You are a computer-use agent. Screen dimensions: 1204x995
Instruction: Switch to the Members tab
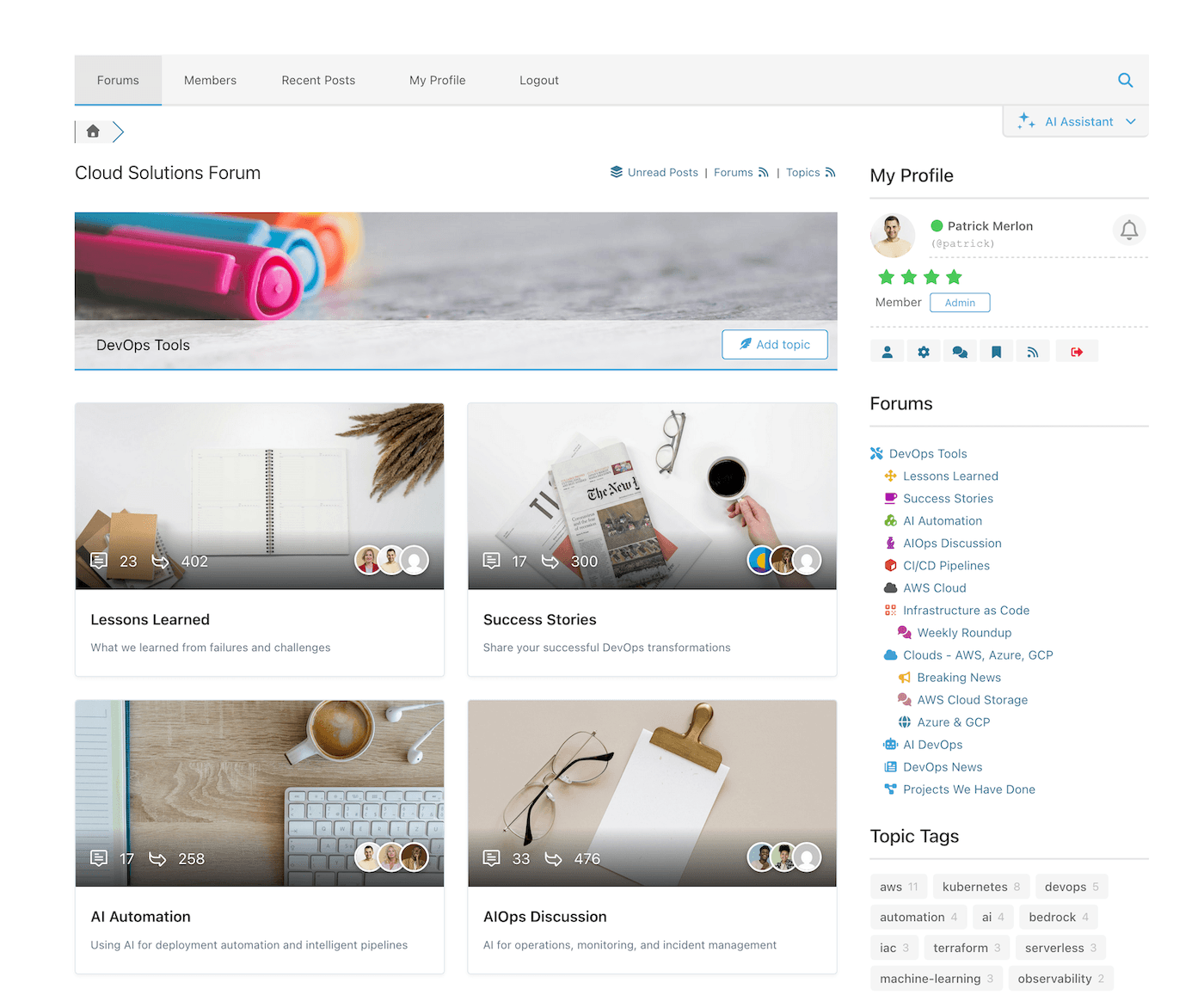coord(210,80)
